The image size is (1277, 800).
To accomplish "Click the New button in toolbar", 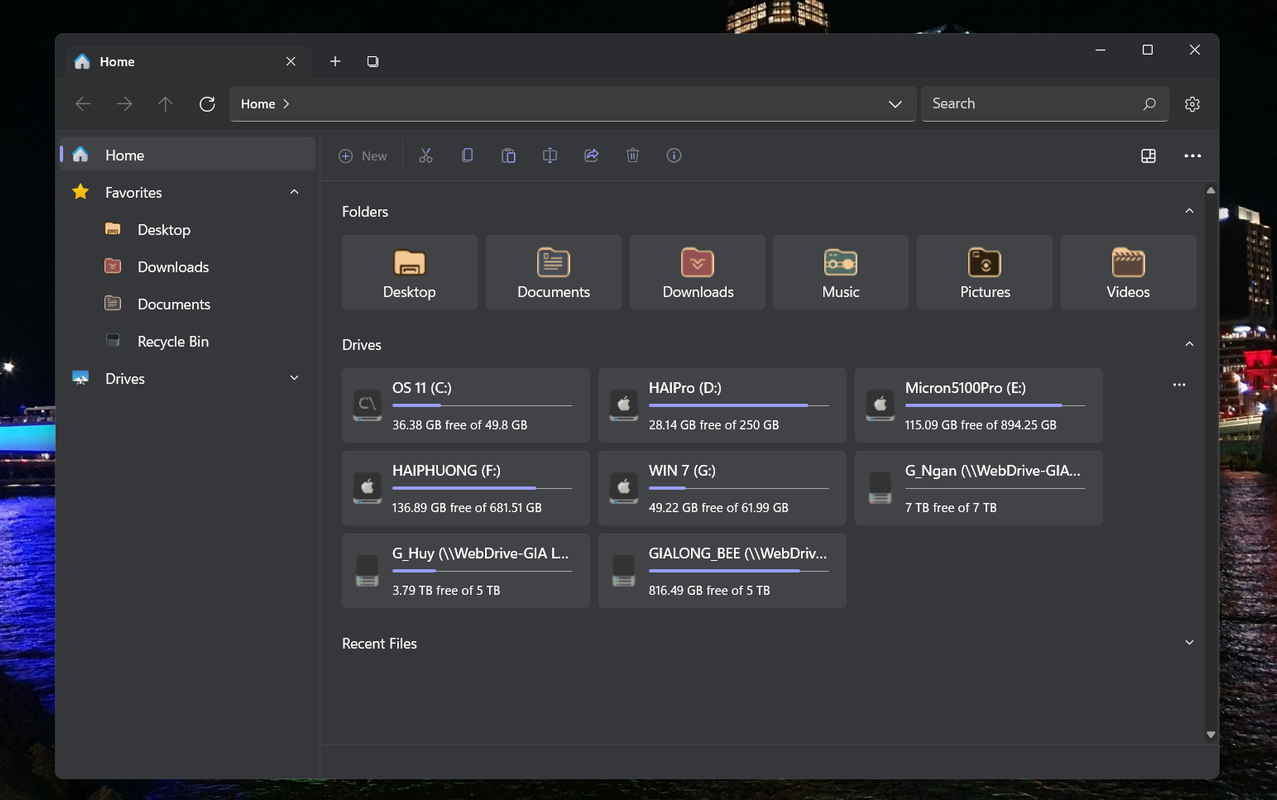I will pyautogui.click(x=363, y=156).
